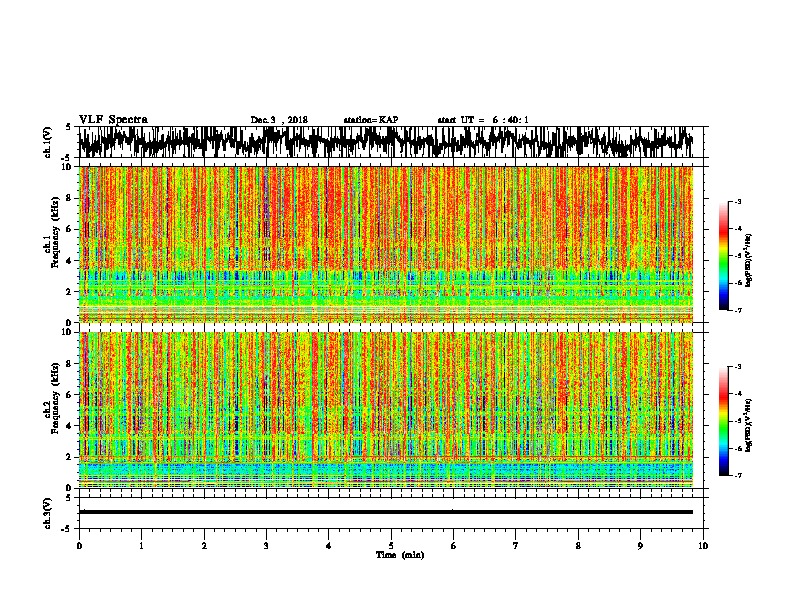
Task: Click the ch.2 color bar "-7" tick label
Action: coord(738,476)
